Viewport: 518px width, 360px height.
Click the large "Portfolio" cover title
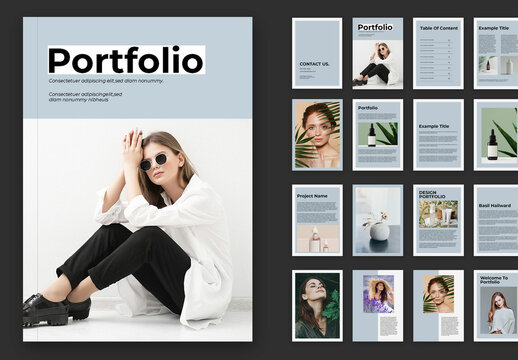coord(126,60)
